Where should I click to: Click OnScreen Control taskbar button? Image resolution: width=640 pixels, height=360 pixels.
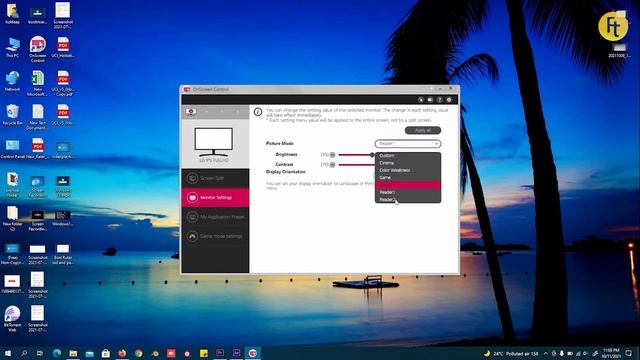pyautogui.click(x=253, y=353)
